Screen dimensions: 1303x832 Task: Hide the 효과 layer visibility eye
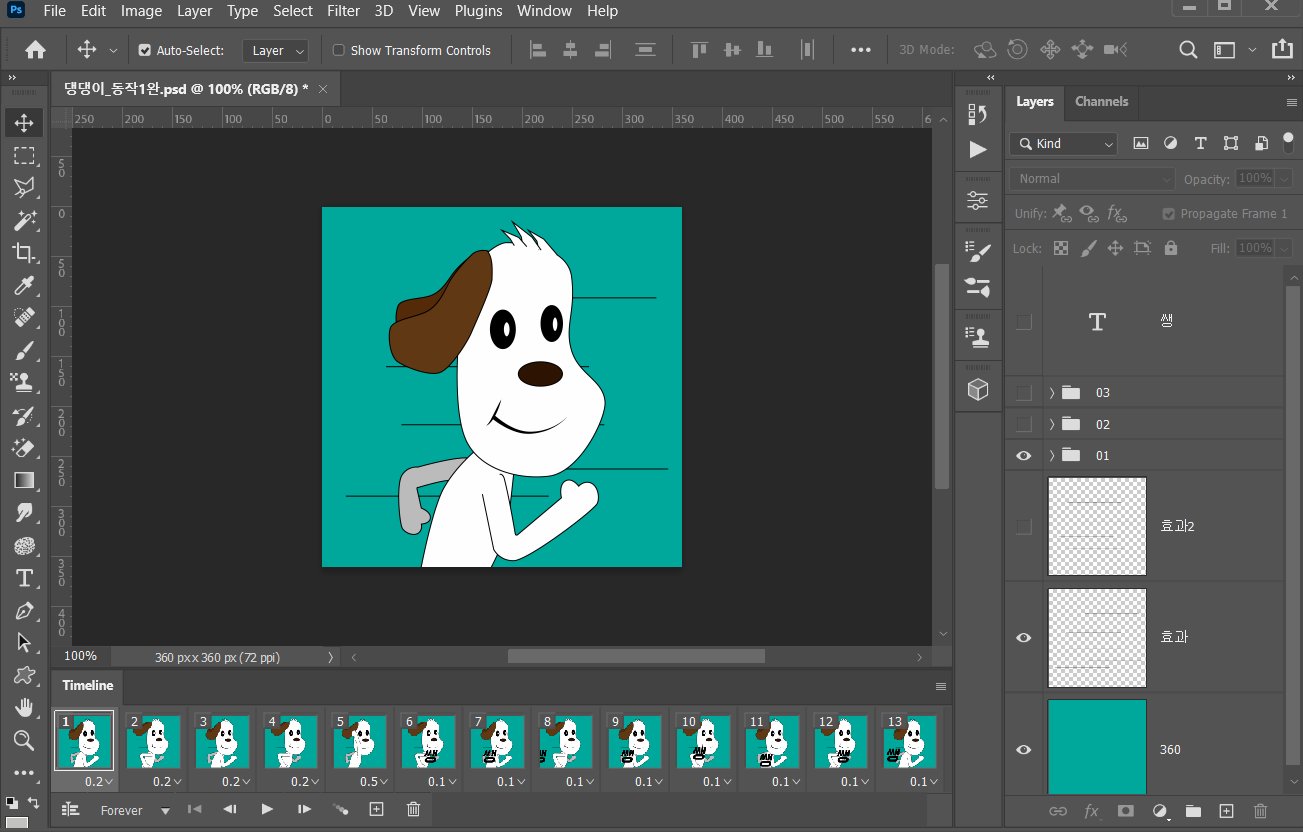(x=1023, y=637)
